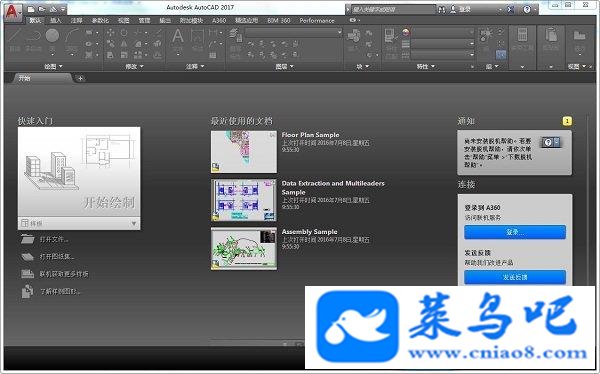Switch to the 管理 ribbon tab
The width and height of the screenshot is (600, 374).
(x=144, y=21)
